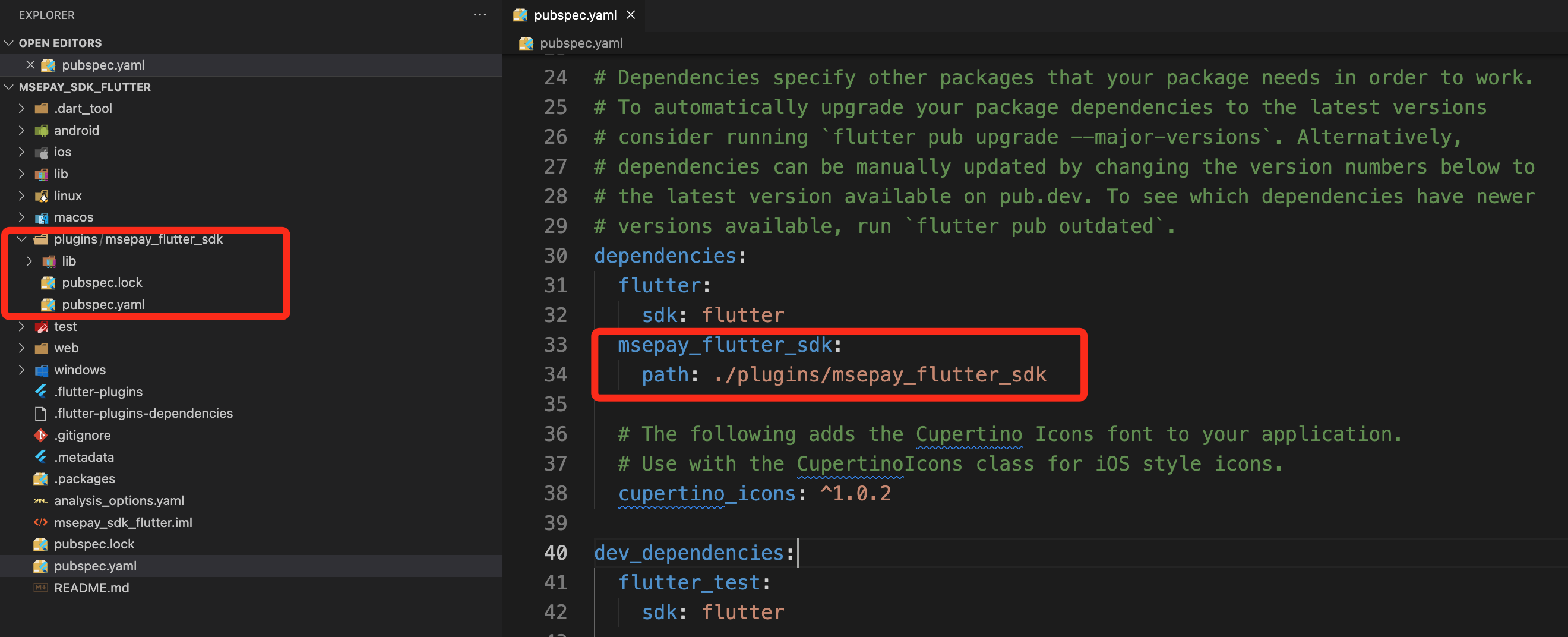Collapse the MSEPAY_SDK_FLUTTER project section

point(9,87)
